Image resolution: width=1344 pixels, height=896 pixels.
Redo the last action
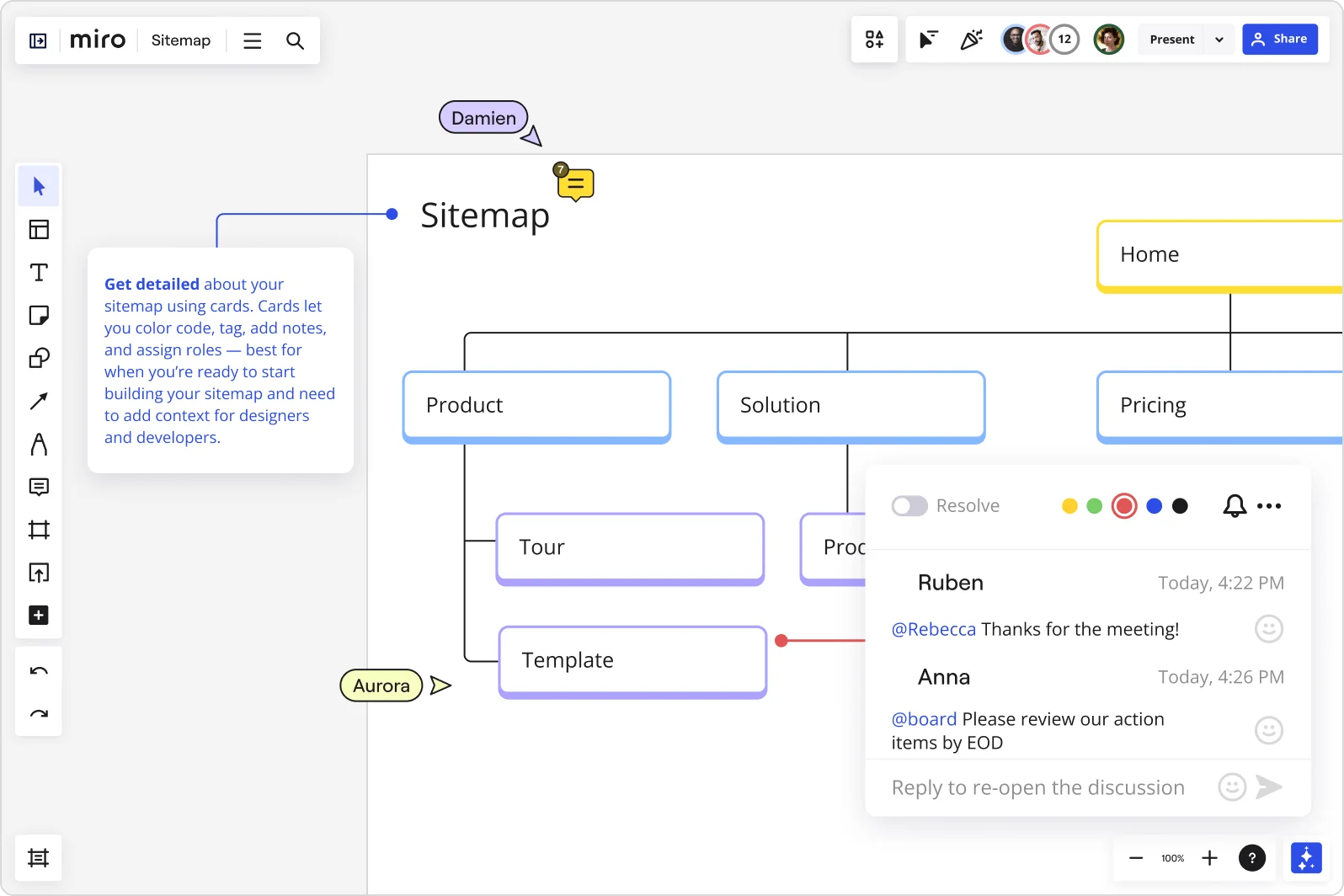39,714
